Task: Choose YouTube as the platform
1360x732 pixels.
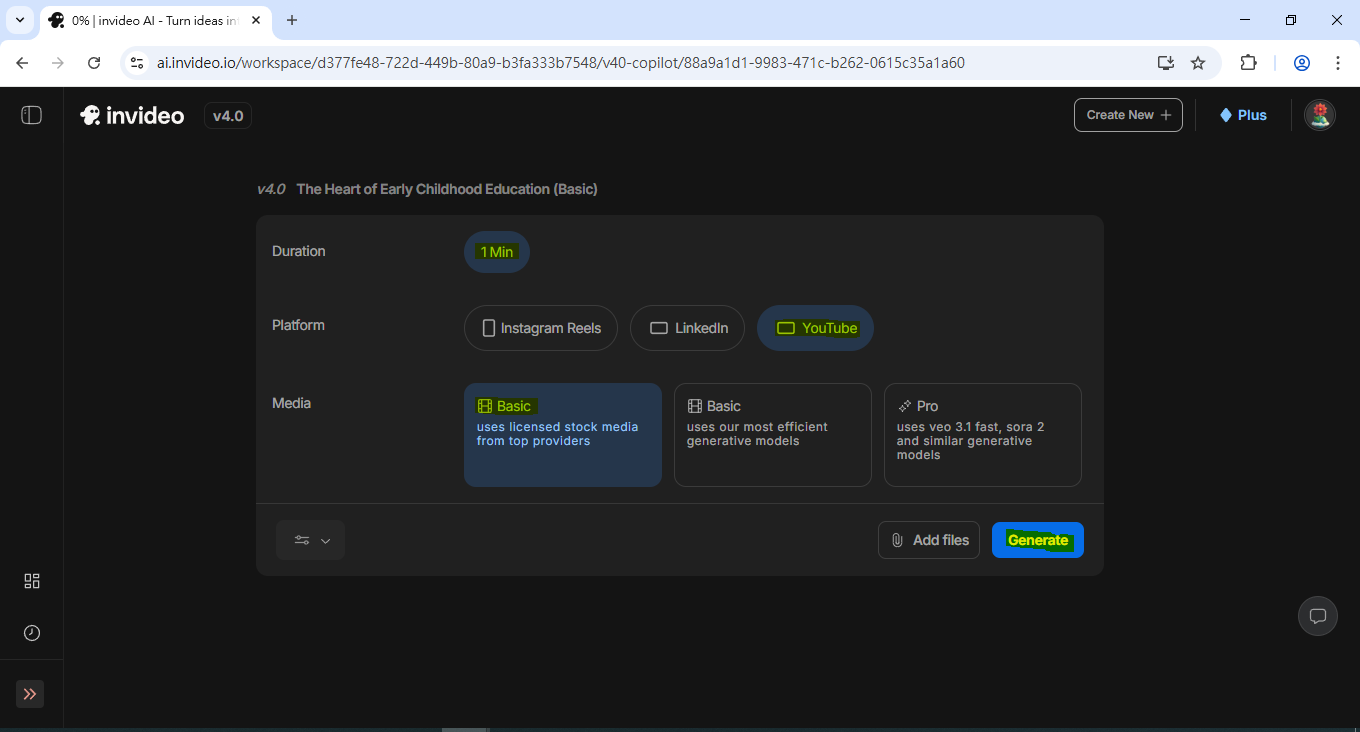Action: tap(815, 328)
